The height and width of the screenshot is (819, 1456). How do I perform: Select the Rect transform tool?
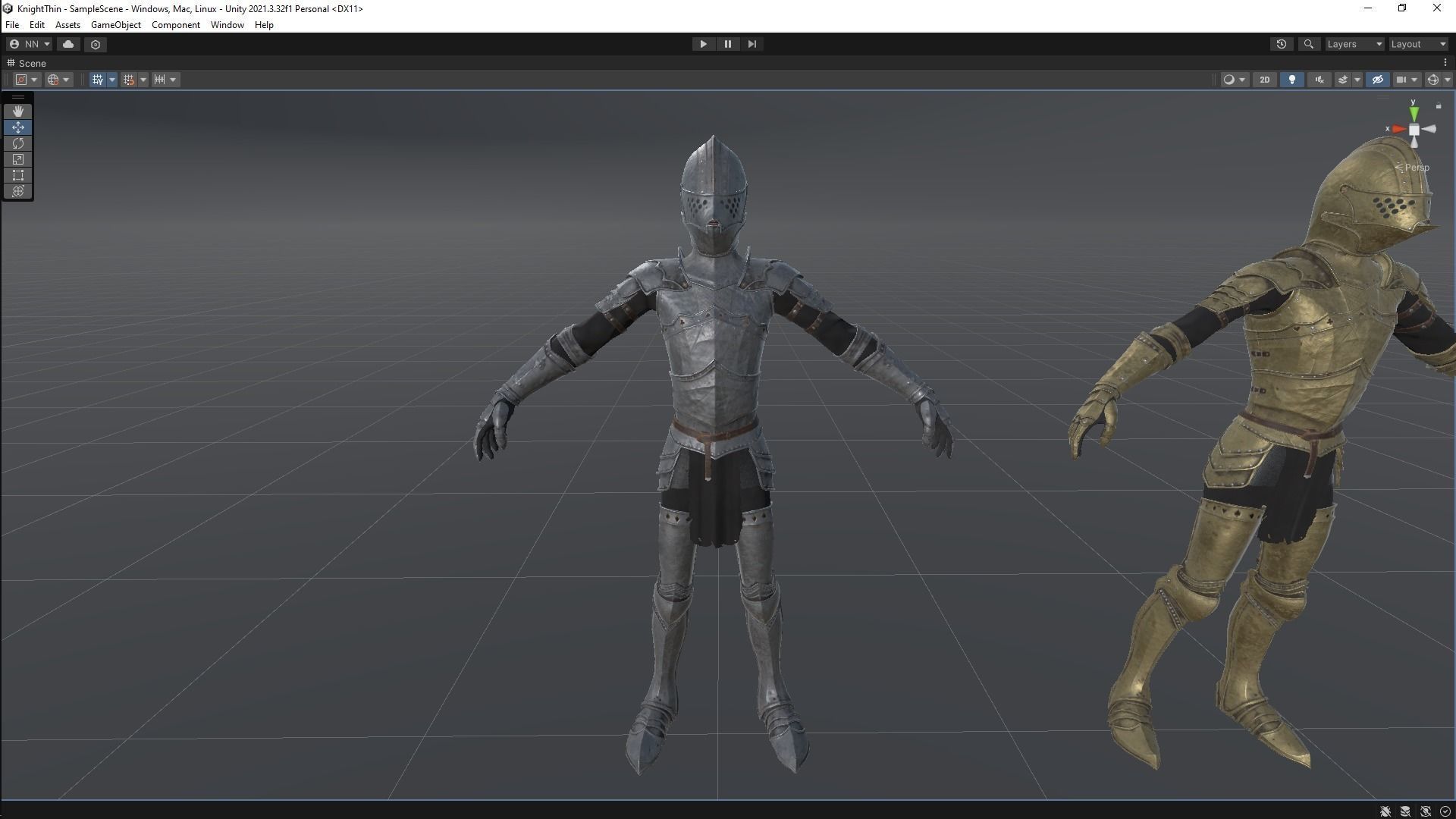[x=18, y=175]
